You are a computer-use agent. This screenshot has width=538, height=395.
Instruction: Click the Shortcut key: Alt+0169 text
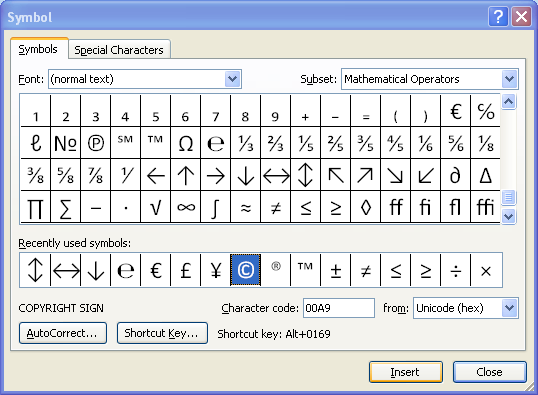coord(274,334)
